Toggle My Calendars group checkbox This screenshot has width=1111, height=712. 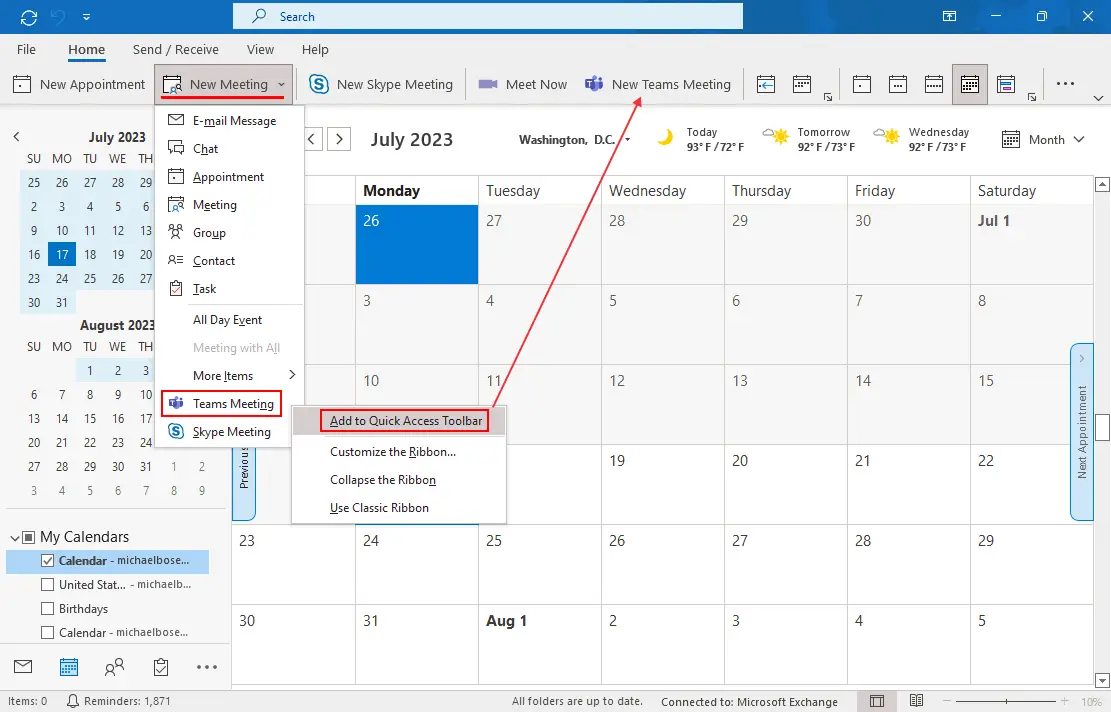tap(28, 537)
